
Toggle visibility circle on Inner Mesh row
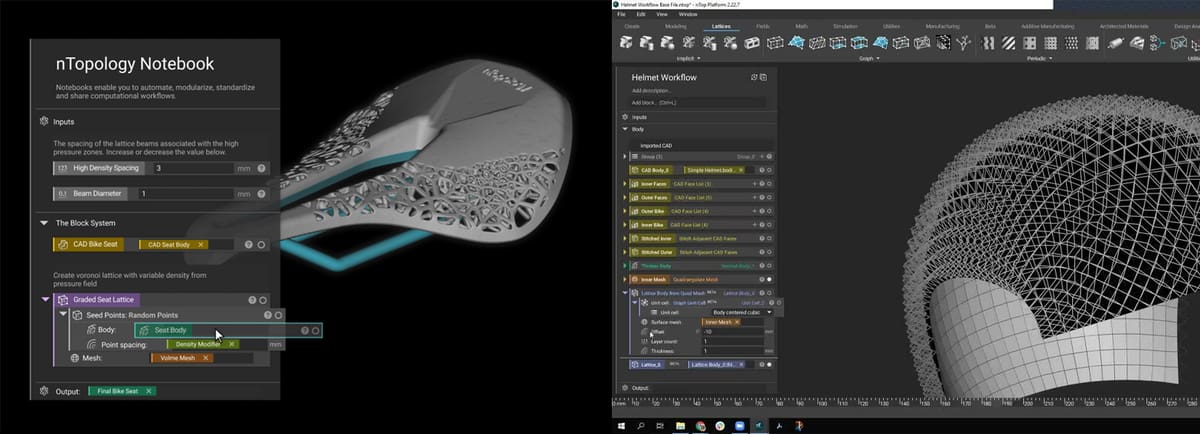[x=769, y=279]
